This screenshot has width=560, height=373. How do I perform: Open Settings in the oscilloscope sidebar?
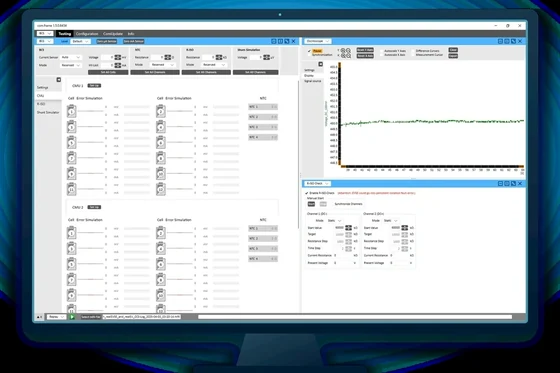[309, 70]
